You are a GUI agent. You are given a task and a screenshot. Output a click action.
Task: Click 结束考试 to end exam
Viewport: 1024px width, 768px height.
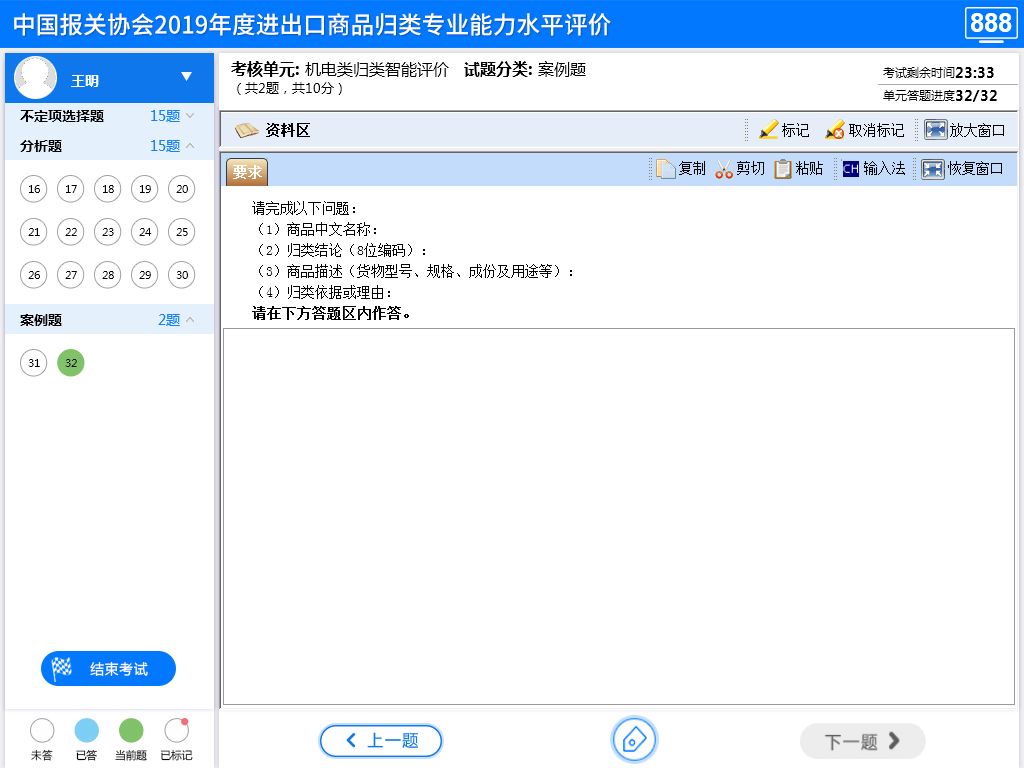click(x=108, y=668)
